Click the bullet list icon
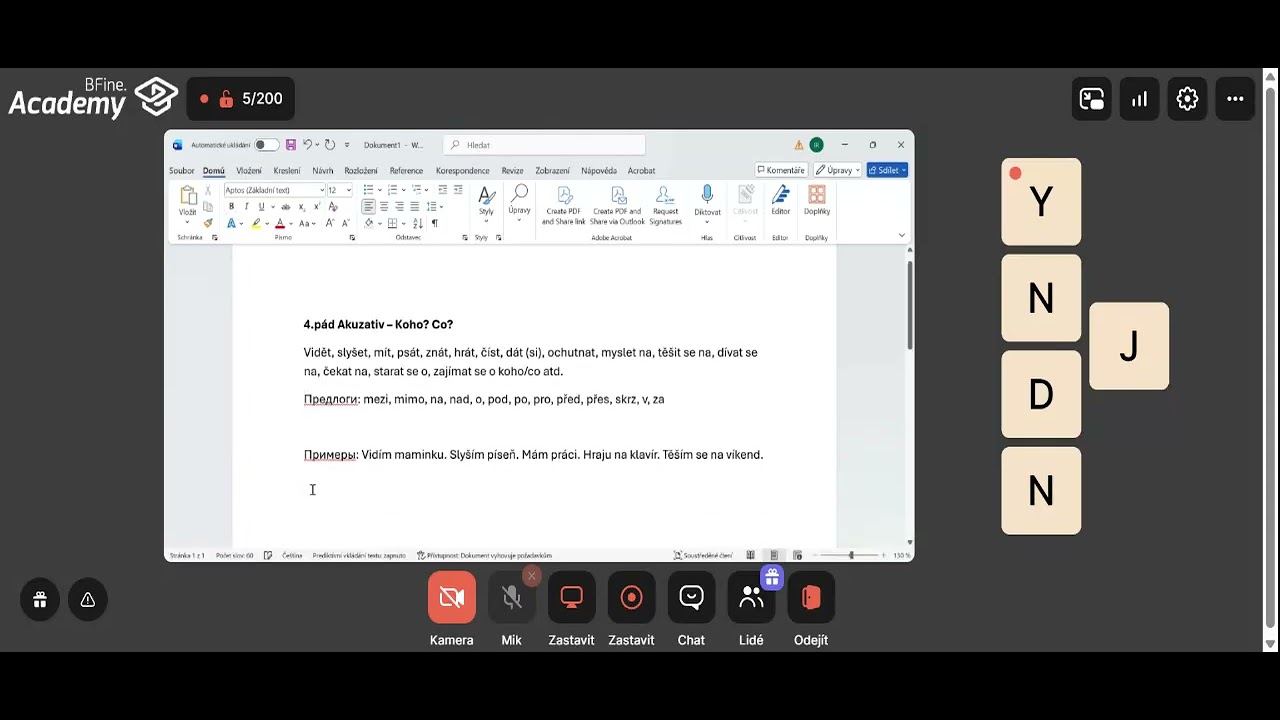 369,190
